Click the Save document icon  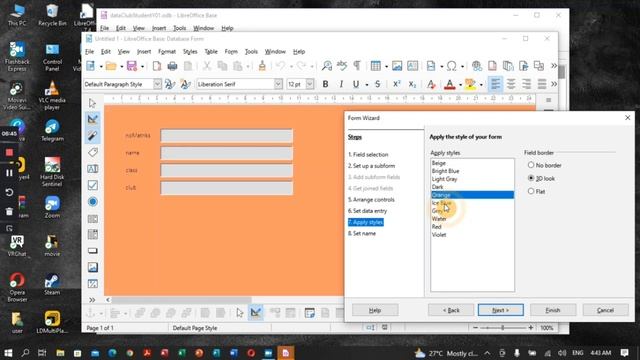click(131, 66)
